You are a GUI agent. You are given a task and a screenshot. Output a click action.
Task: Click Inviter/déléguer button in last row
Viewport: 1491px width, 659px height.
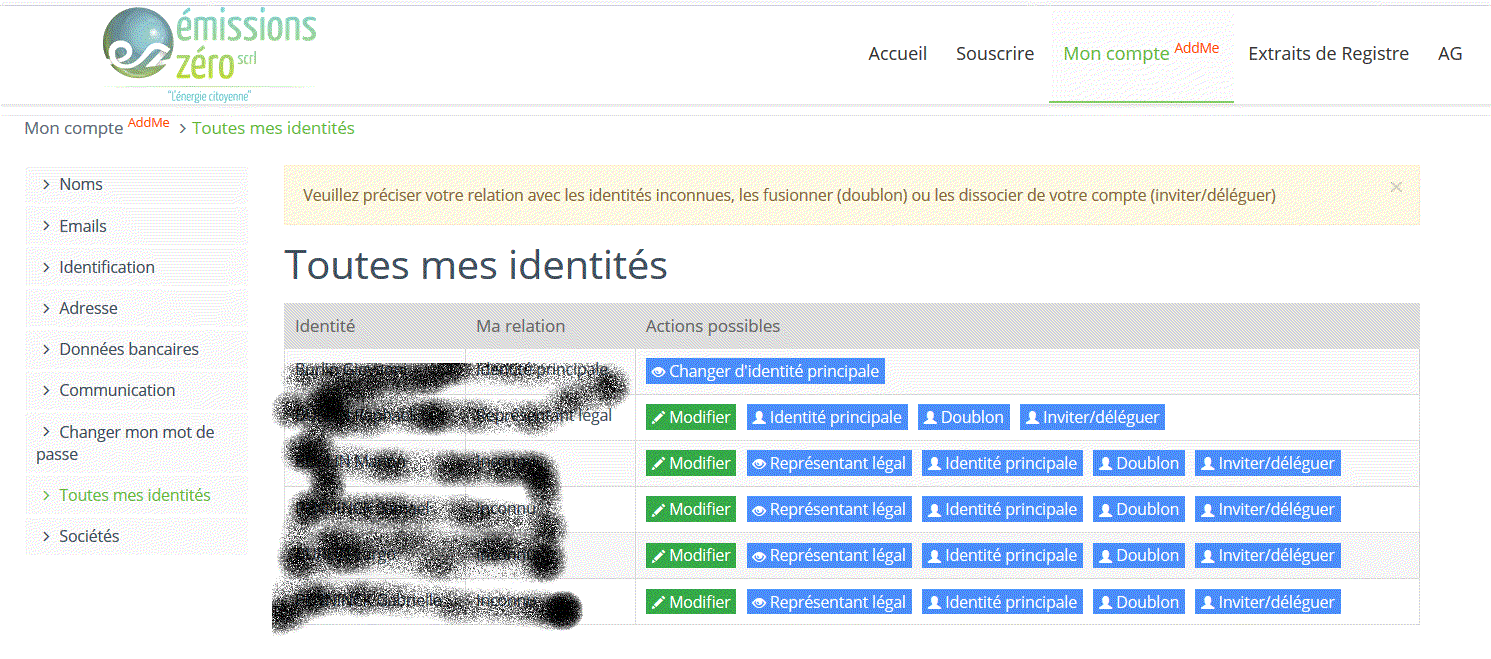[x=1267, y=602]
